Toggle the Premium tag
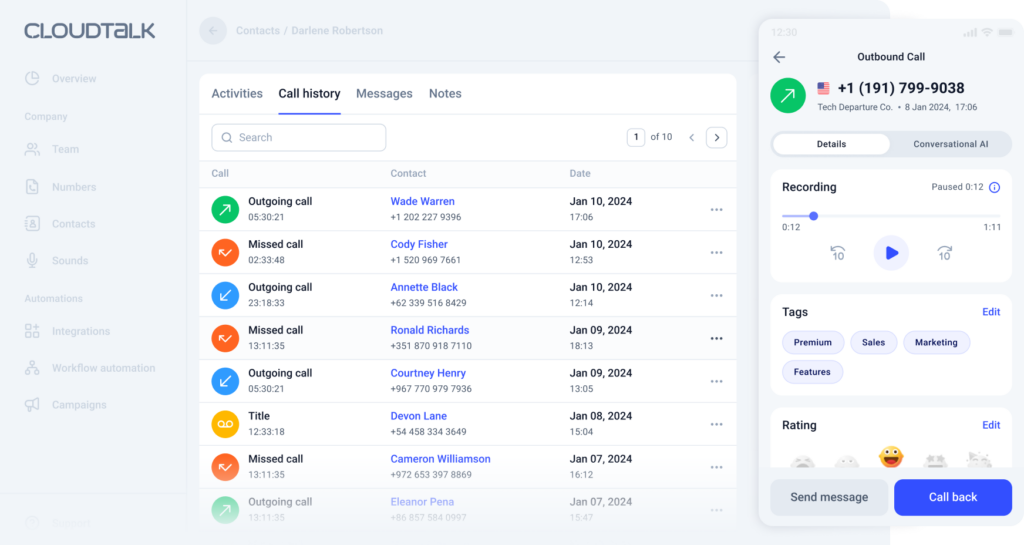Screen dimensions: 1024x545 click(x=812, y=342)
